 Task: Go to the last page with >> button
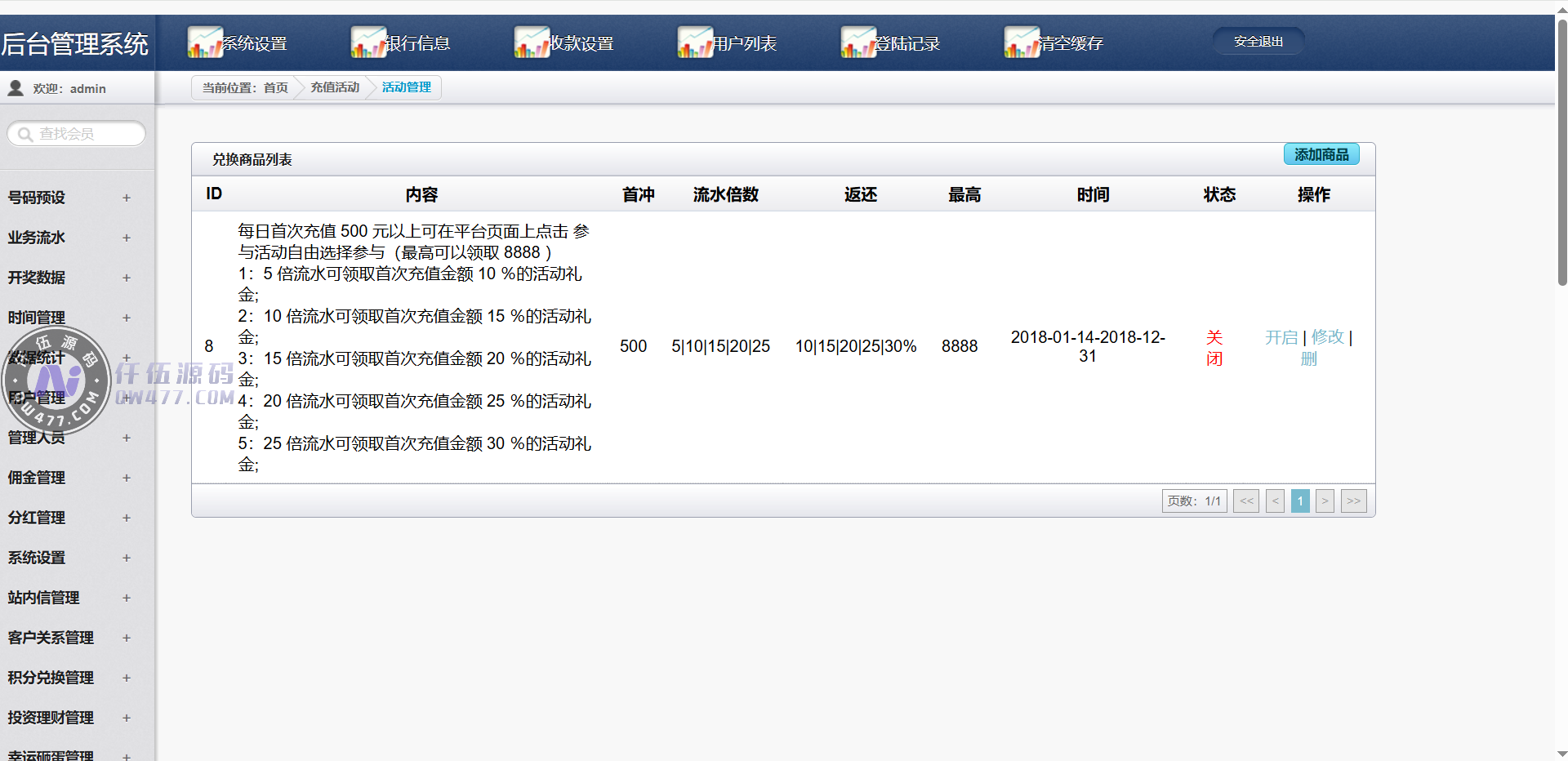click(1353, 501)
